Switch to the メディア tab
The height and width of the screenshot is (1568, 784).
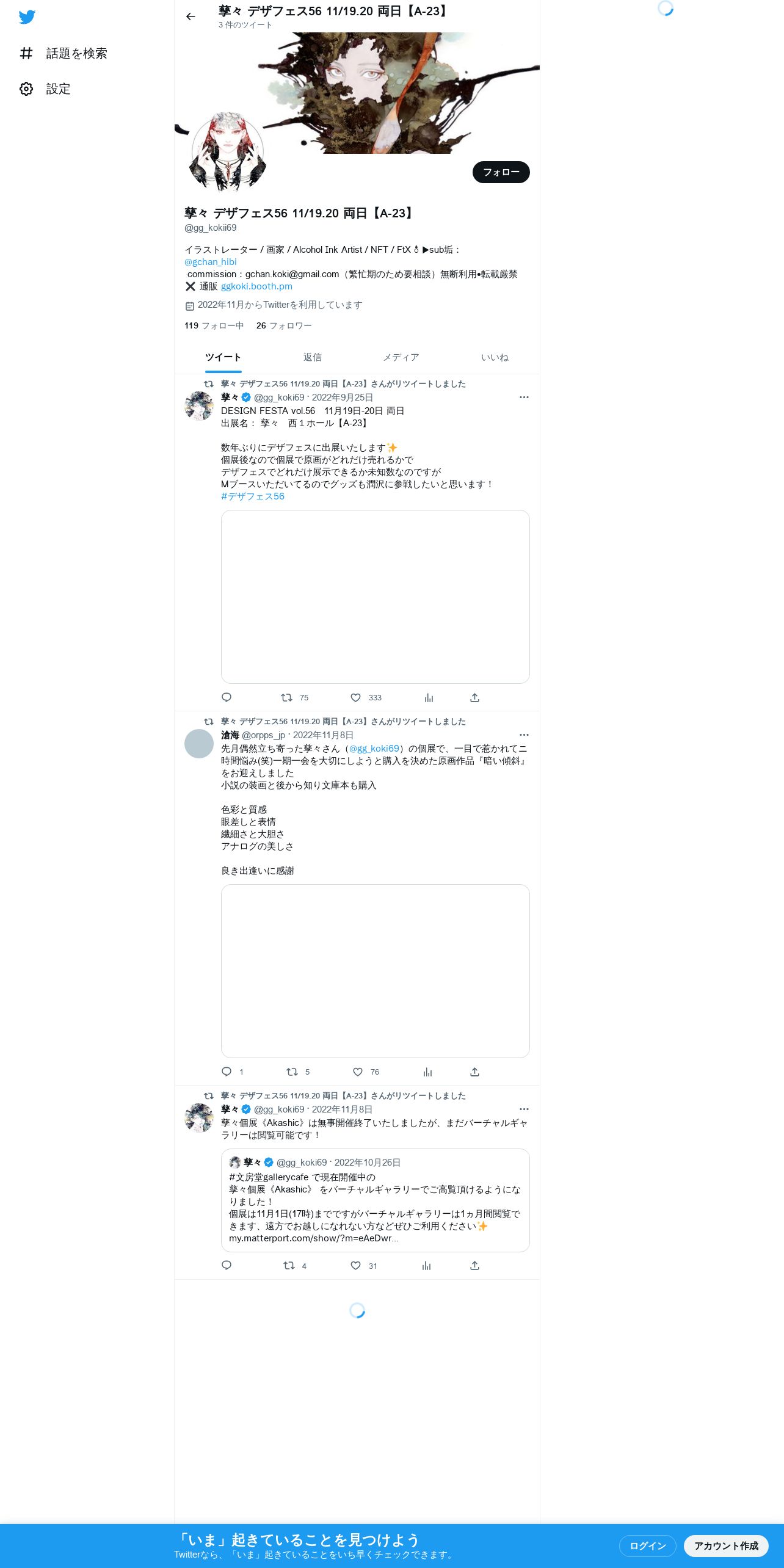pos(401,357)
